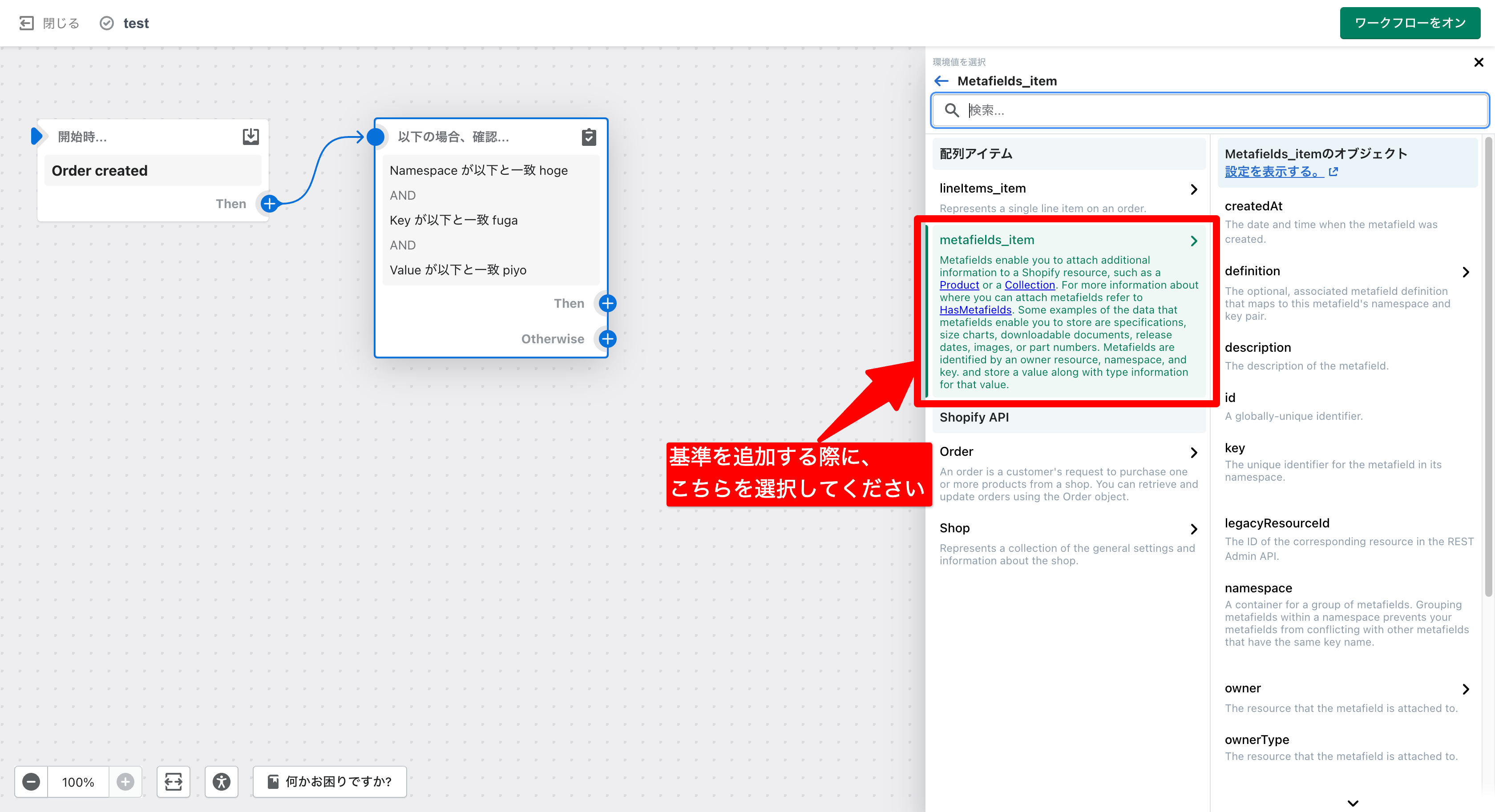Add step after Otherwise plus icon
The width and height of the screenshot is (1495, 812).
(x=607, y=339)
